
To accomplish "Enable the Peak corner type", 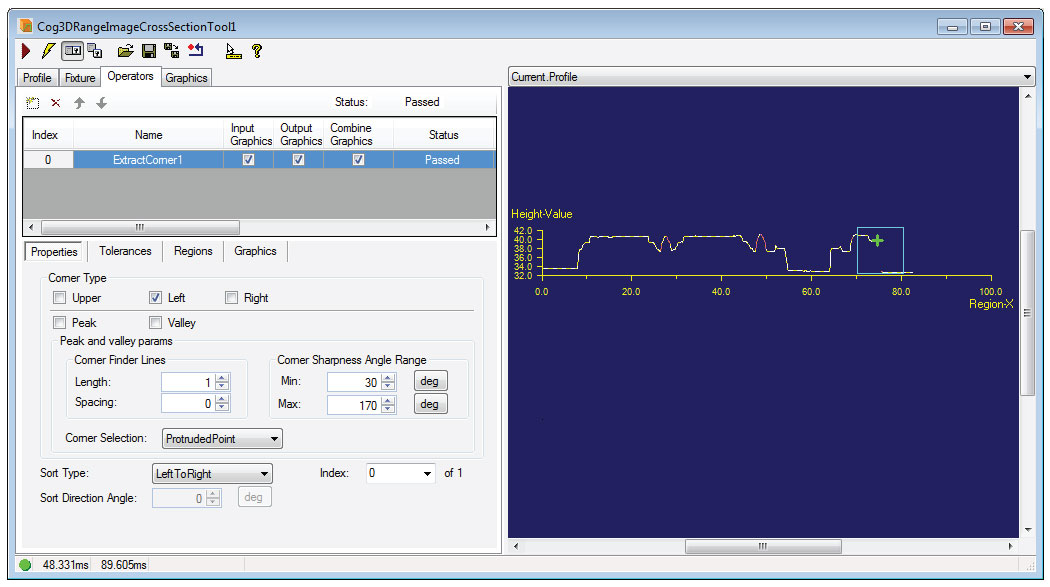I will click(x=59, y=322).
